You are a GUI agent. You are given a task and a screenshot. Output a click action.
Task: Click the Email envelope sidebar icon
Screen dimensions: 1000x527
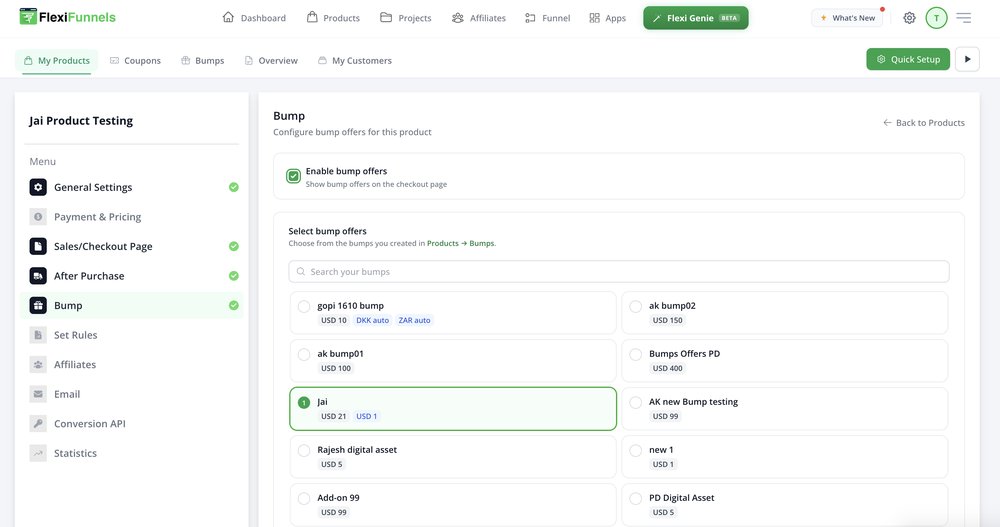point(38,394)
